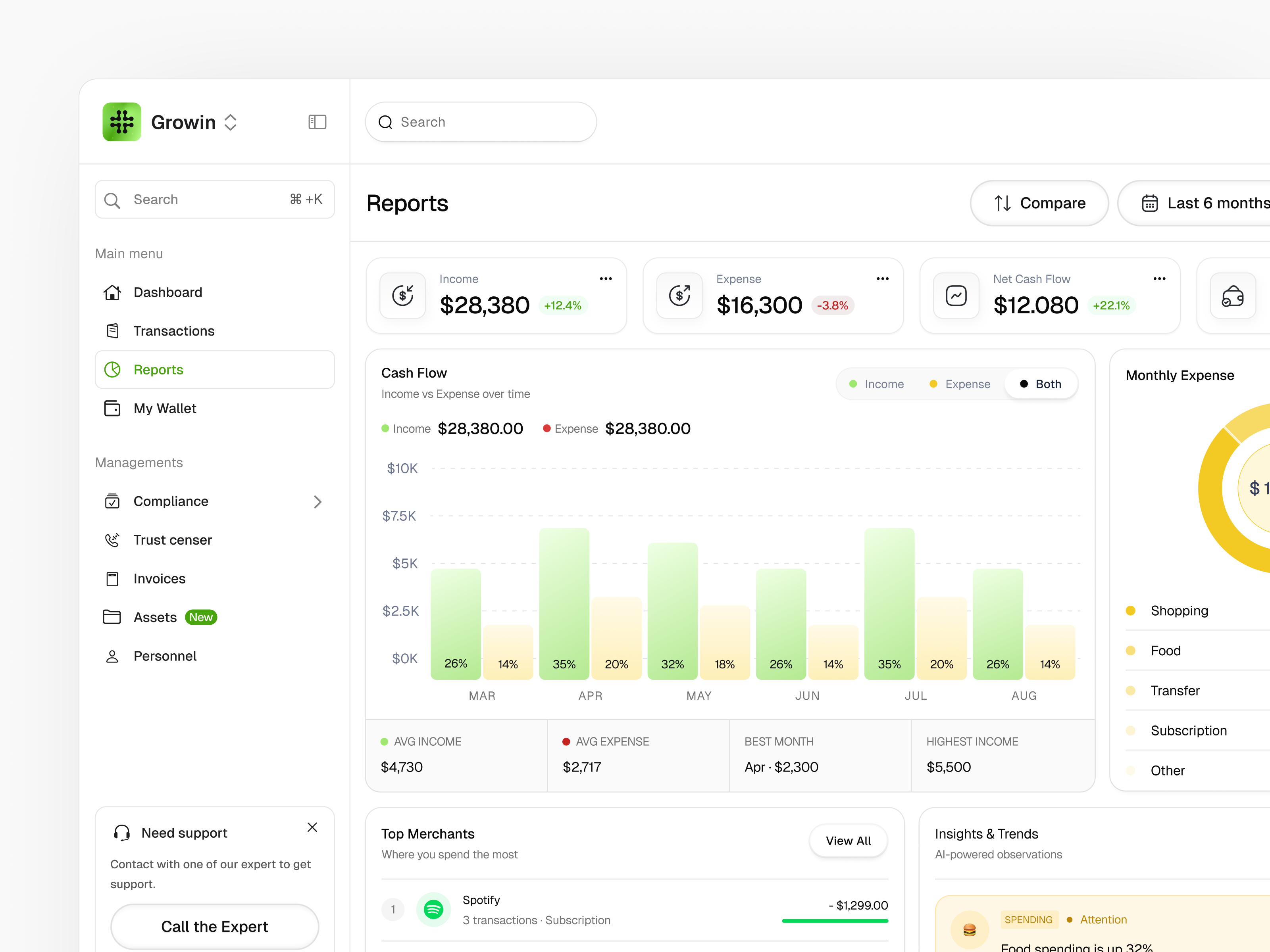1270x952 pixels.
Task: Click the Trust censer phone icon
Action: click(112, 539)
